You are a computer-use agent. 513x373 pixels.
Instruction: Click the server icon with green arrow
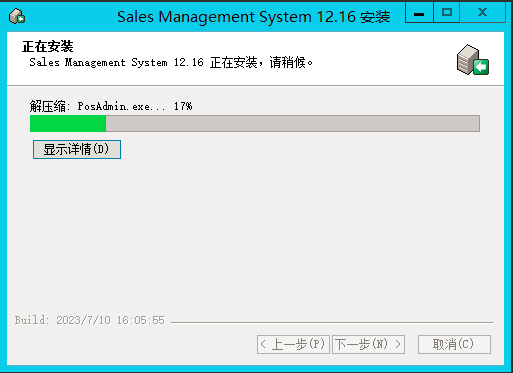click(472, 60)
